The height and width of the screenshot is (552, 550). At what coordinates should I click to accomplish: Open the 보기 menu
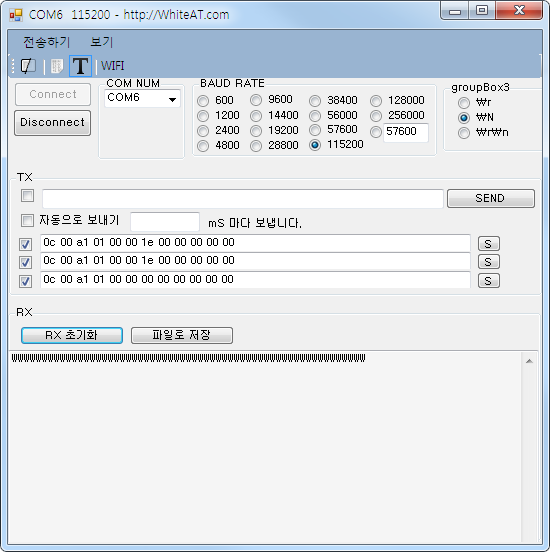coord(101,42)
